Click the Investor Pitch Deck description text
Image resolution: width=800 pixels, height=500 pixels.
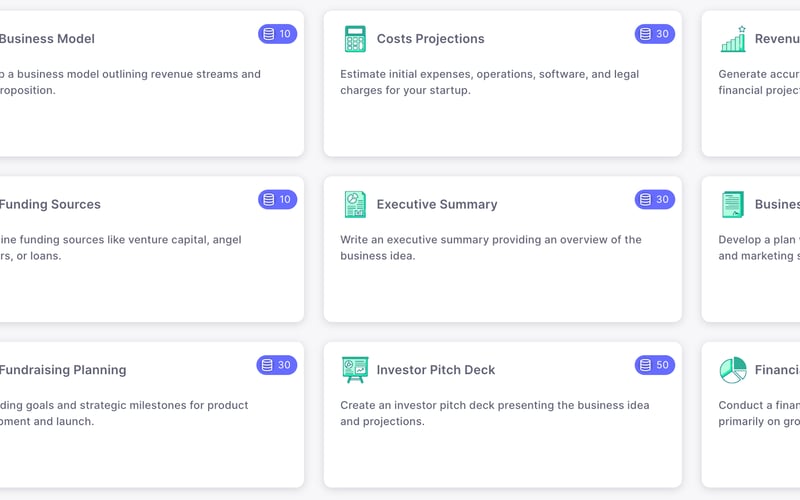pyautogui.click(x=494, y=413)
